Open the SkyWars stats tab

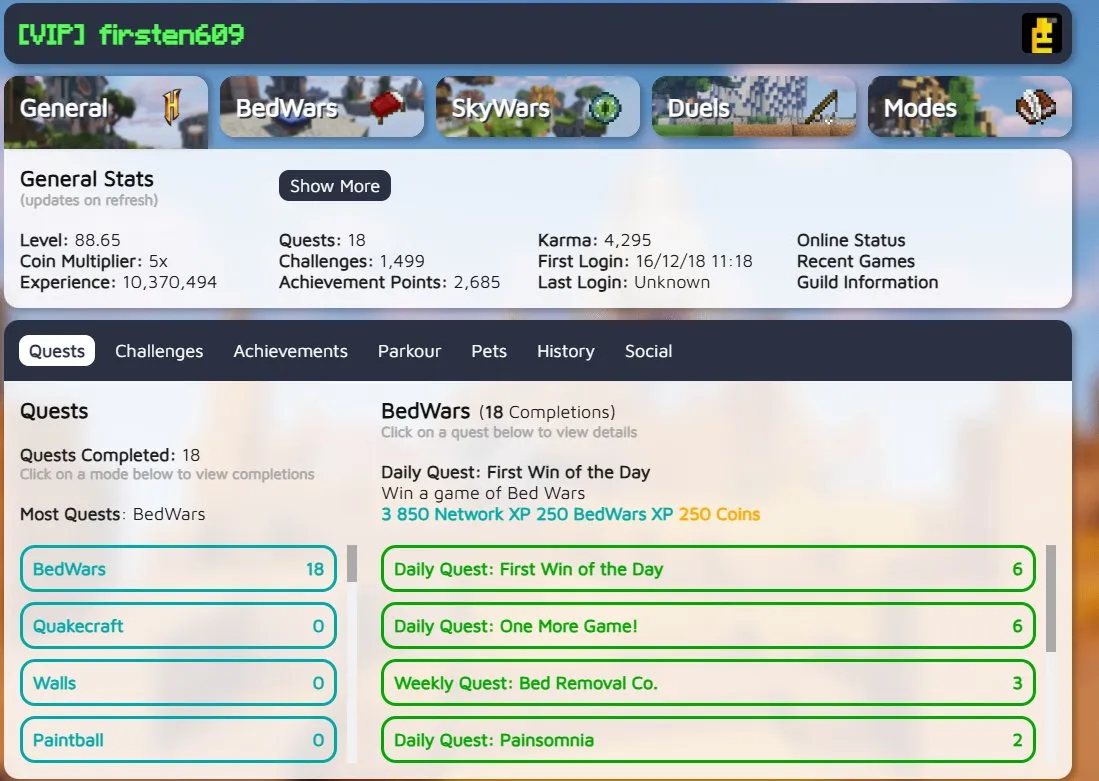click(x=538, y=107)
